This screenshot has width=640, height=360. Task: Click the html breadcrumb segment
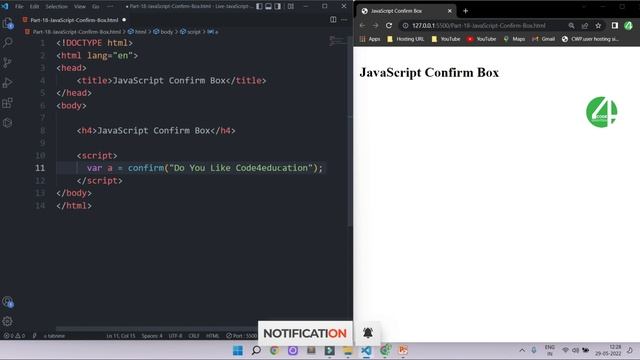(138, 31)
